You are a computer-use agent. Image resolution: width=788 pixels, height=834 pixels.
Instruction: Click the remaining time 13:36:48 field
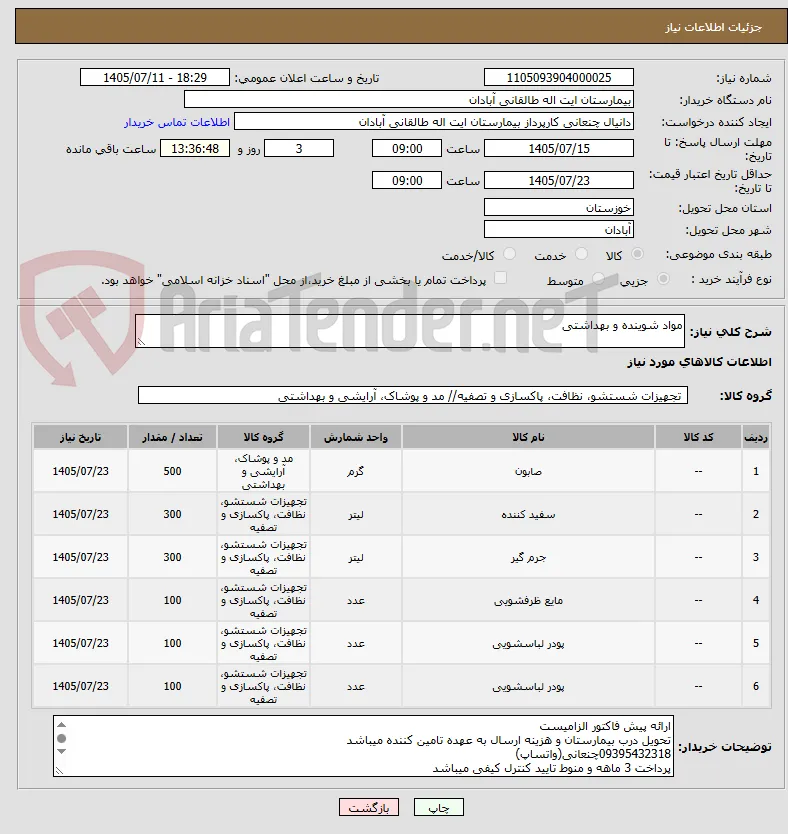[x=195, y=148]
